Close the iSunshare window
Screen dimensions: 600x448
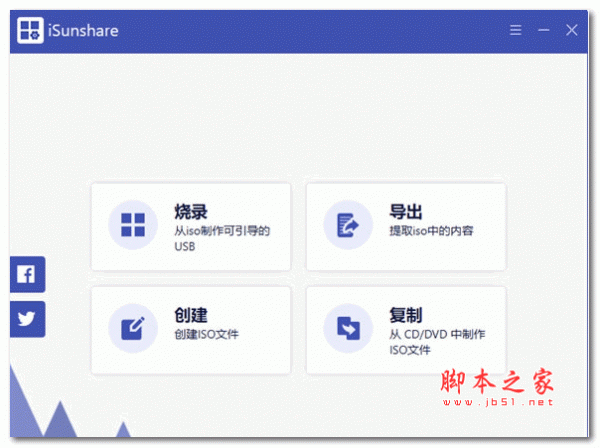coord(572,30)
